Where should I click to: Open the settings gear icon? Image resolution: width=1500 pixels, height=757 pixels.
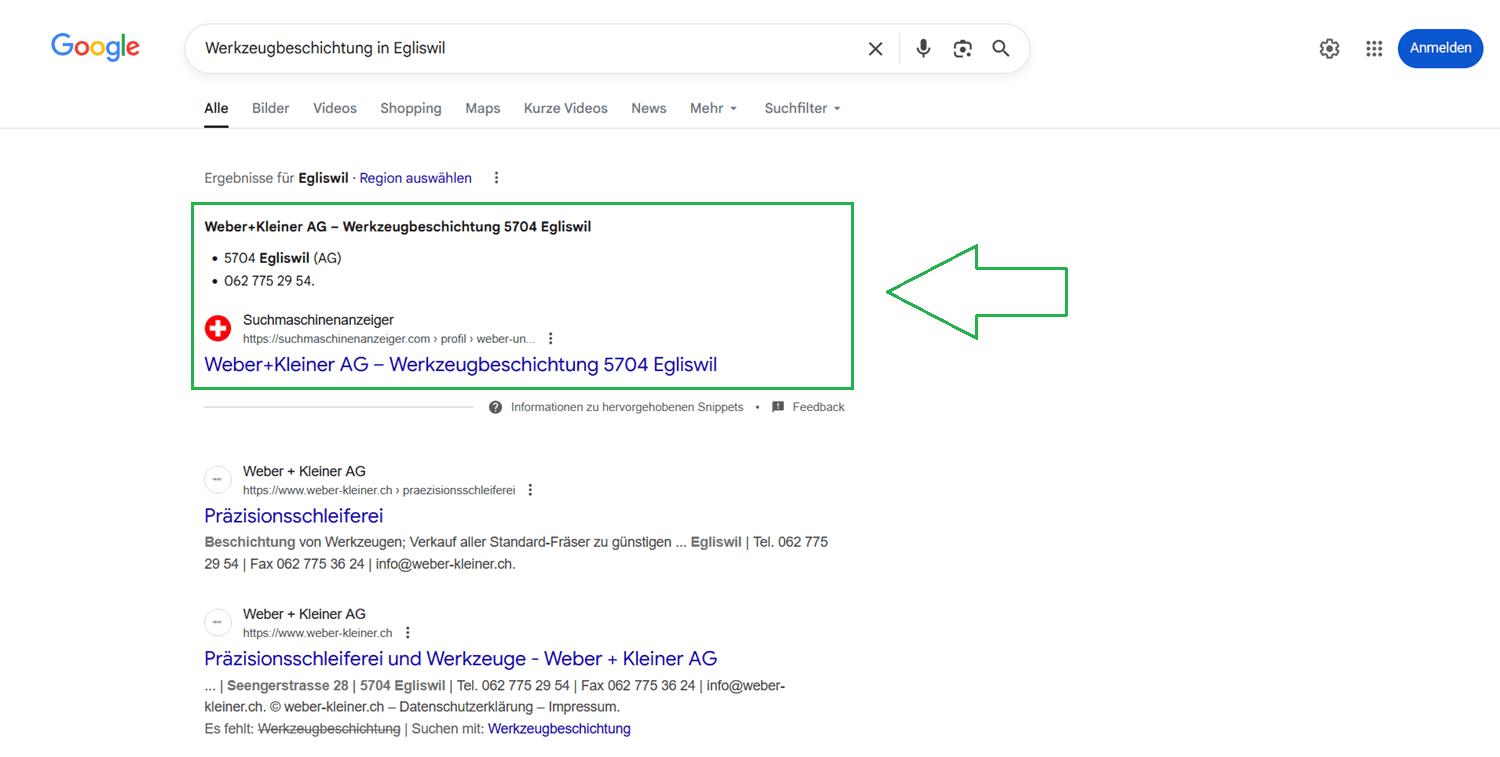coord(1329,49)
